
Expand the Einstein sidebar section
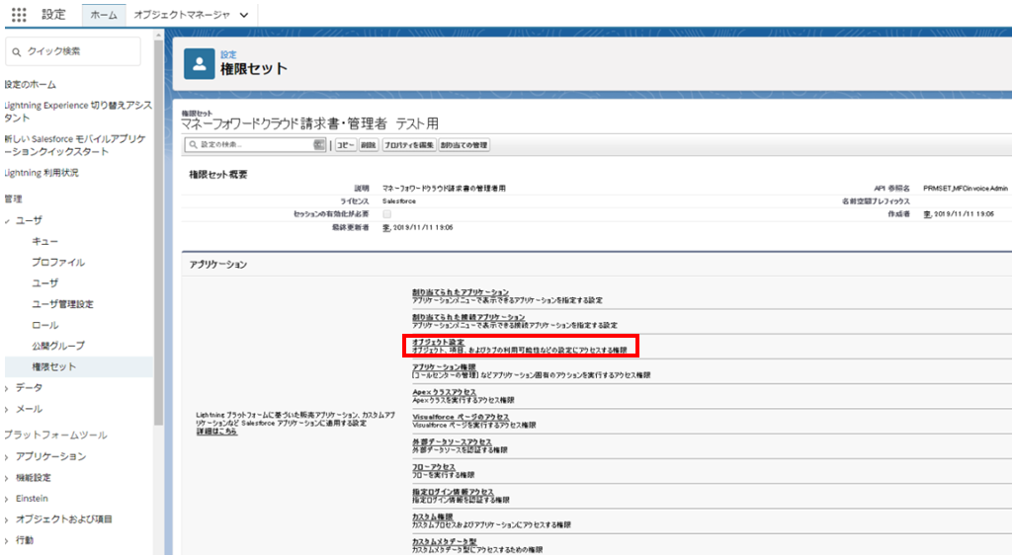(6, 499)
